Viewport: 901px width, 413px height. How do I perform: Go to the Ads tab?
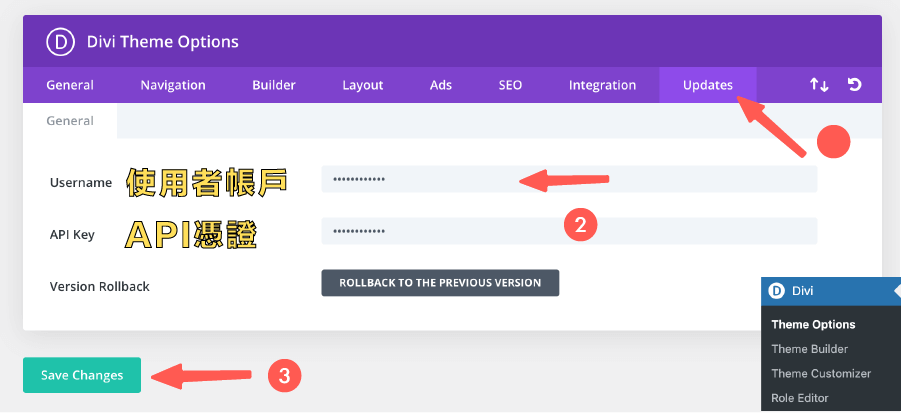(x=441, y=85)
